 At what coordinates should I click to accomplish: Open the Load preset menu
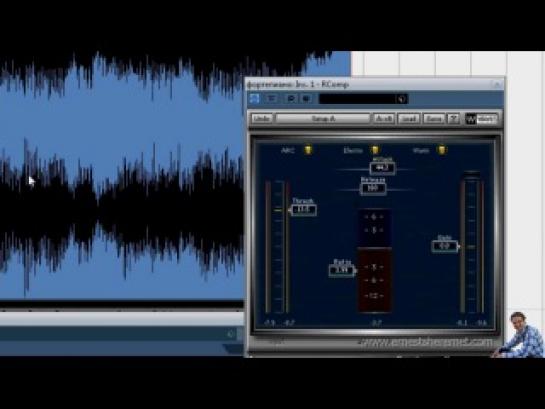(x=409, y=119)
